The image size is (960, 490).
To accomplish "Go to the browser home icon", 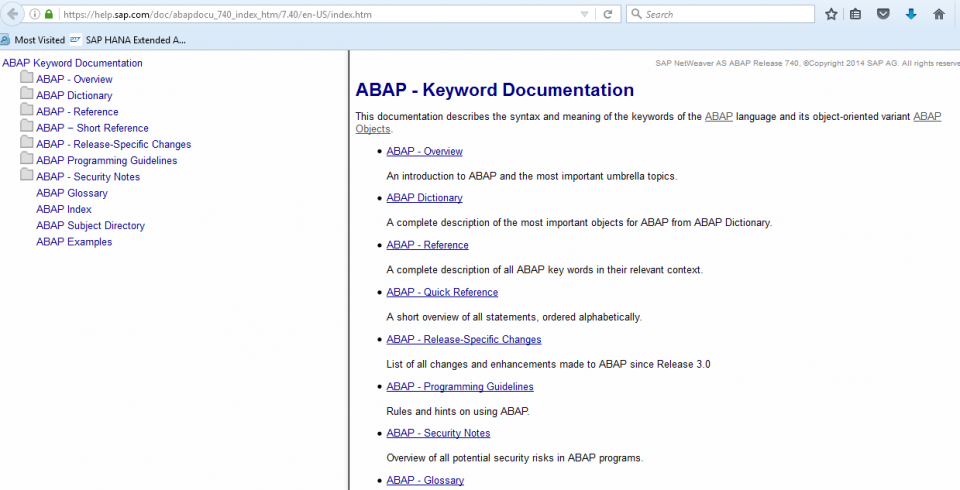I will [x=938, y=14].
